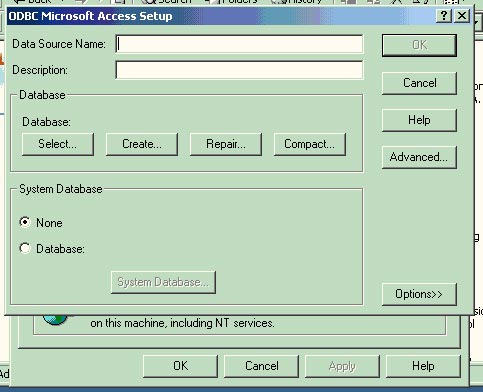
Task: Click the Compact... button
Action: (310, 144)
